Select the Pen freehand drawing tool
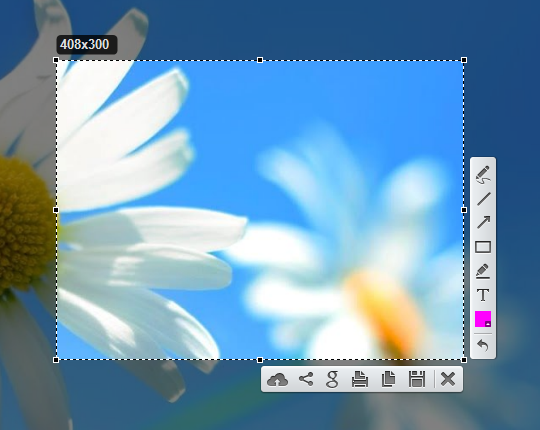The width and height of the screenshot is (540, 430). [483, 175]
